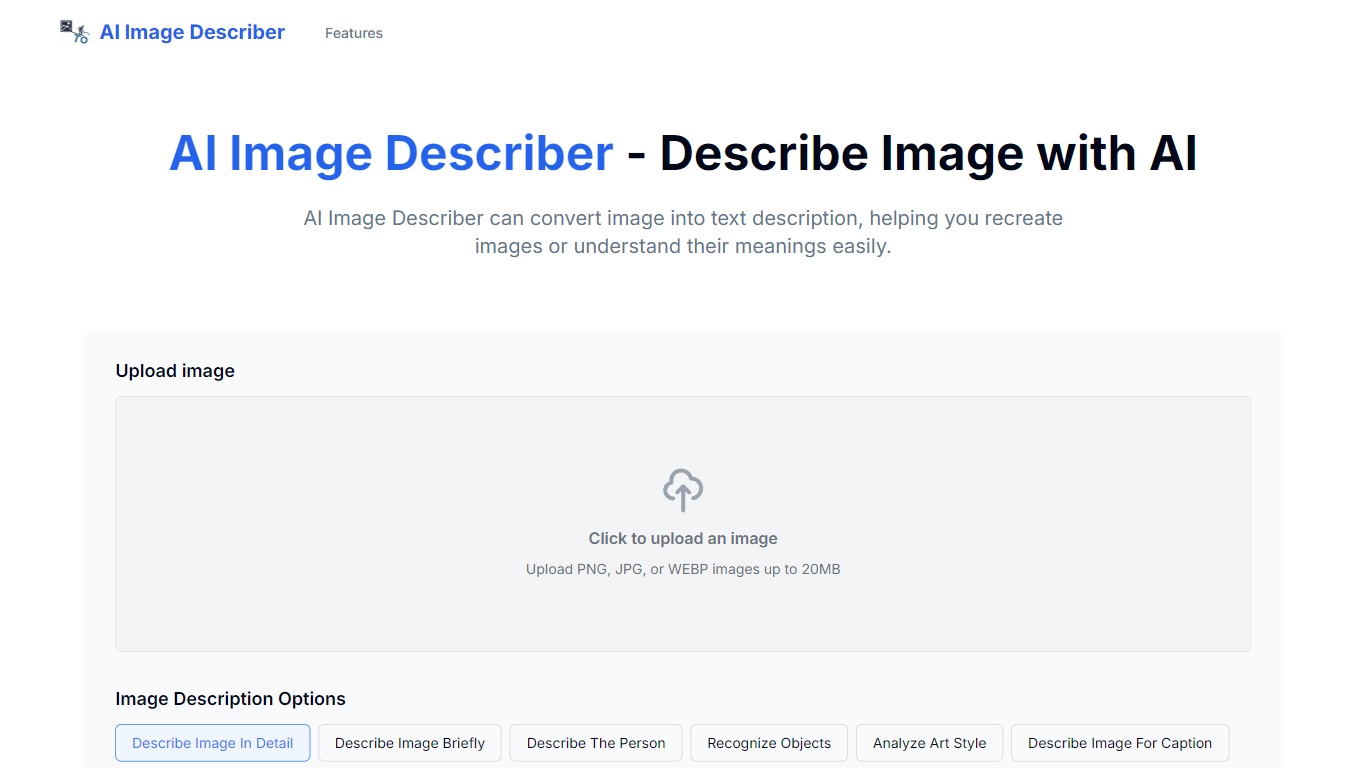
Task: Select Recognize Objects option
Action: pos(769,743)
